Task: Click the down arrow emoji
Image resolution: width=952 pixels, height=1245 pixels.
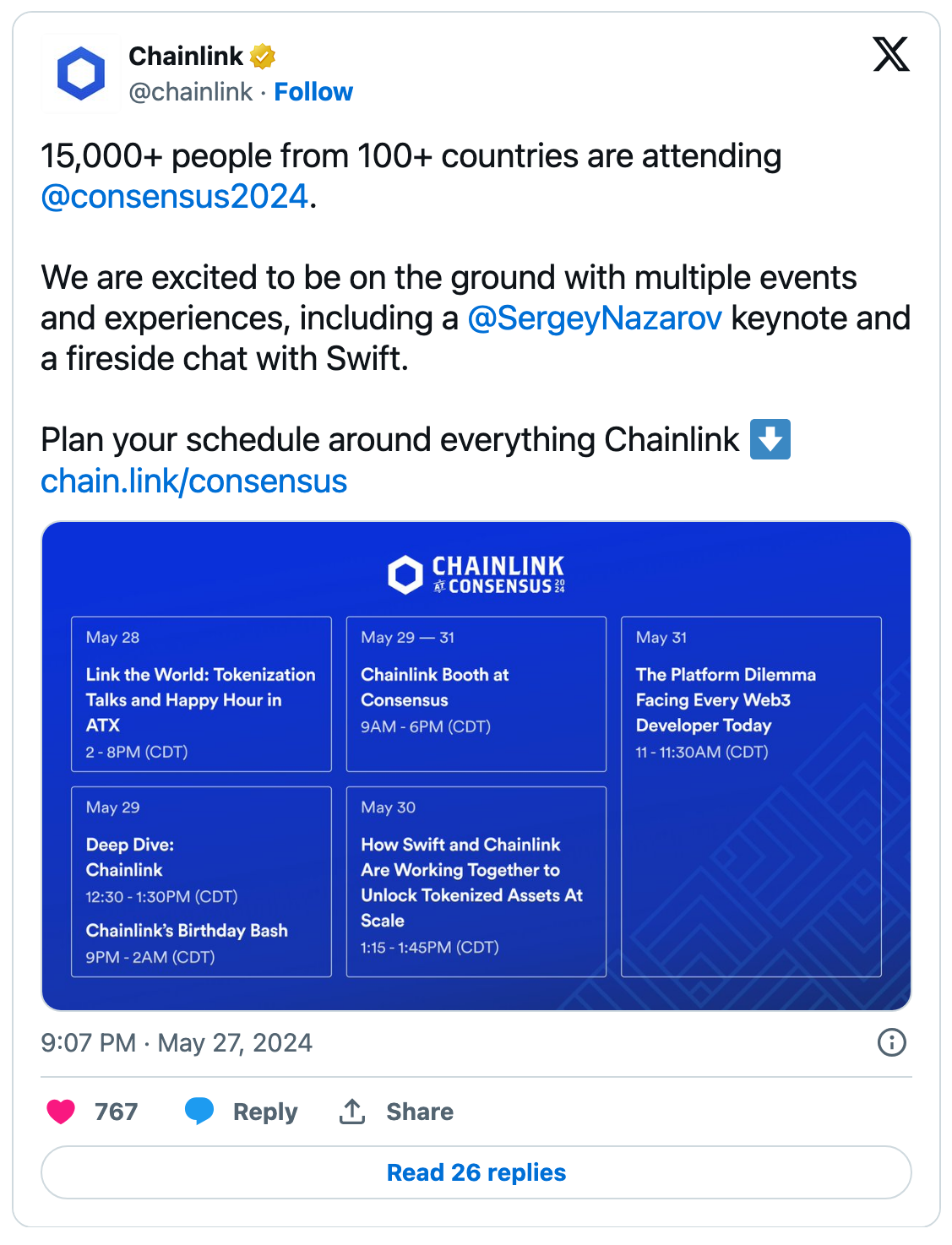Action: 770,440
